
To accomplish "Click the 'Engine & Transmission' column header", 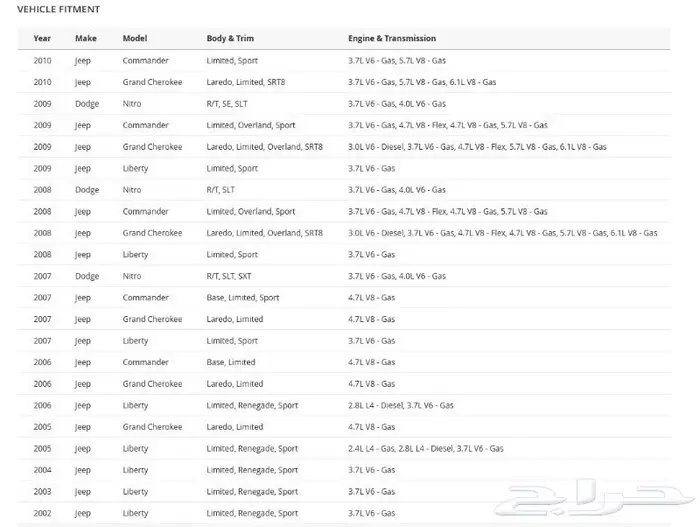I will [392, 38].
